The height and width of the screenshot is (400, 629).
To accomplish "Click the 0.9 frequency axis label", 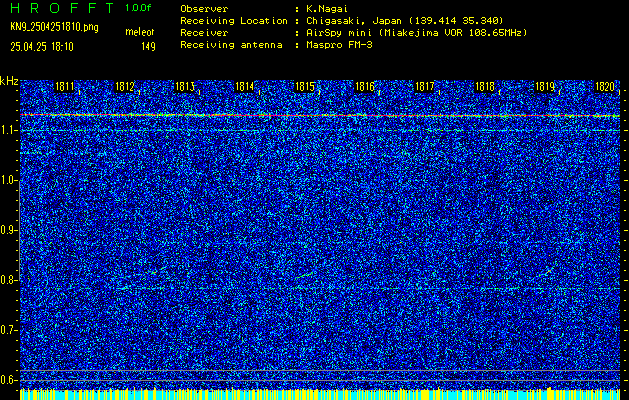I will click(9, 230).
